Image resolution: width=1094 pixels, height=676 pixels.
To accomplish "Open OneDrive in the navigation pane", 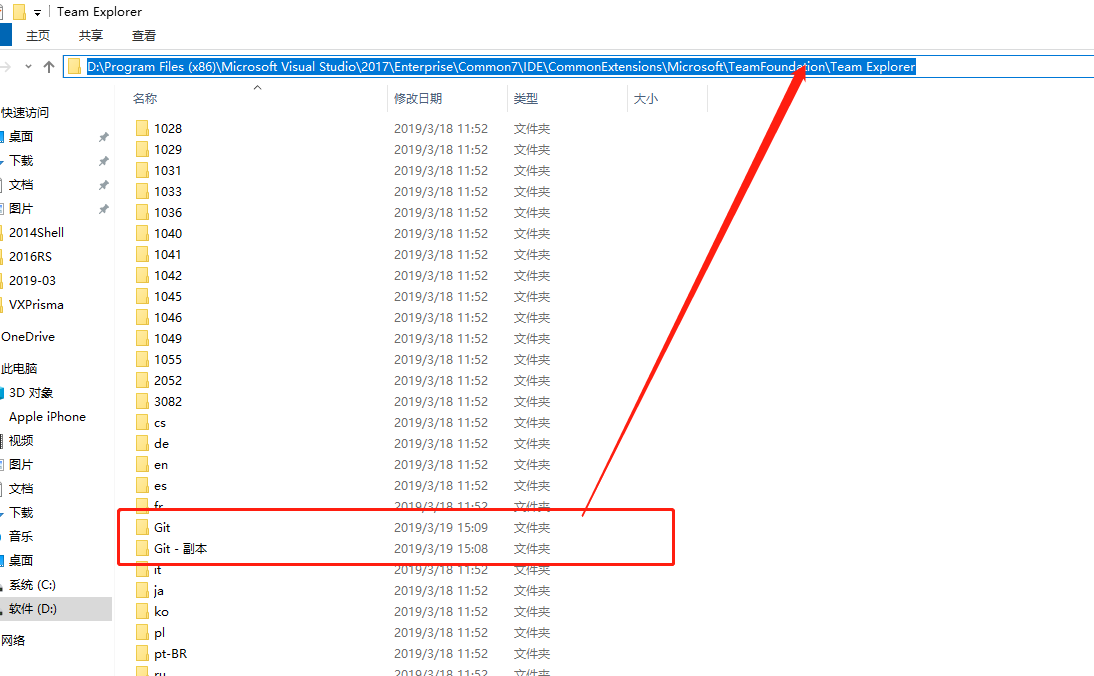I will (x=28, y=337).
